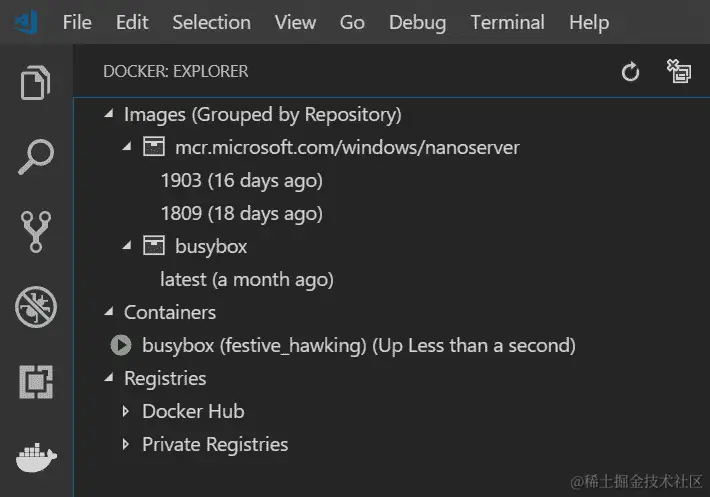Click the busybox repository label

point(211,247)
